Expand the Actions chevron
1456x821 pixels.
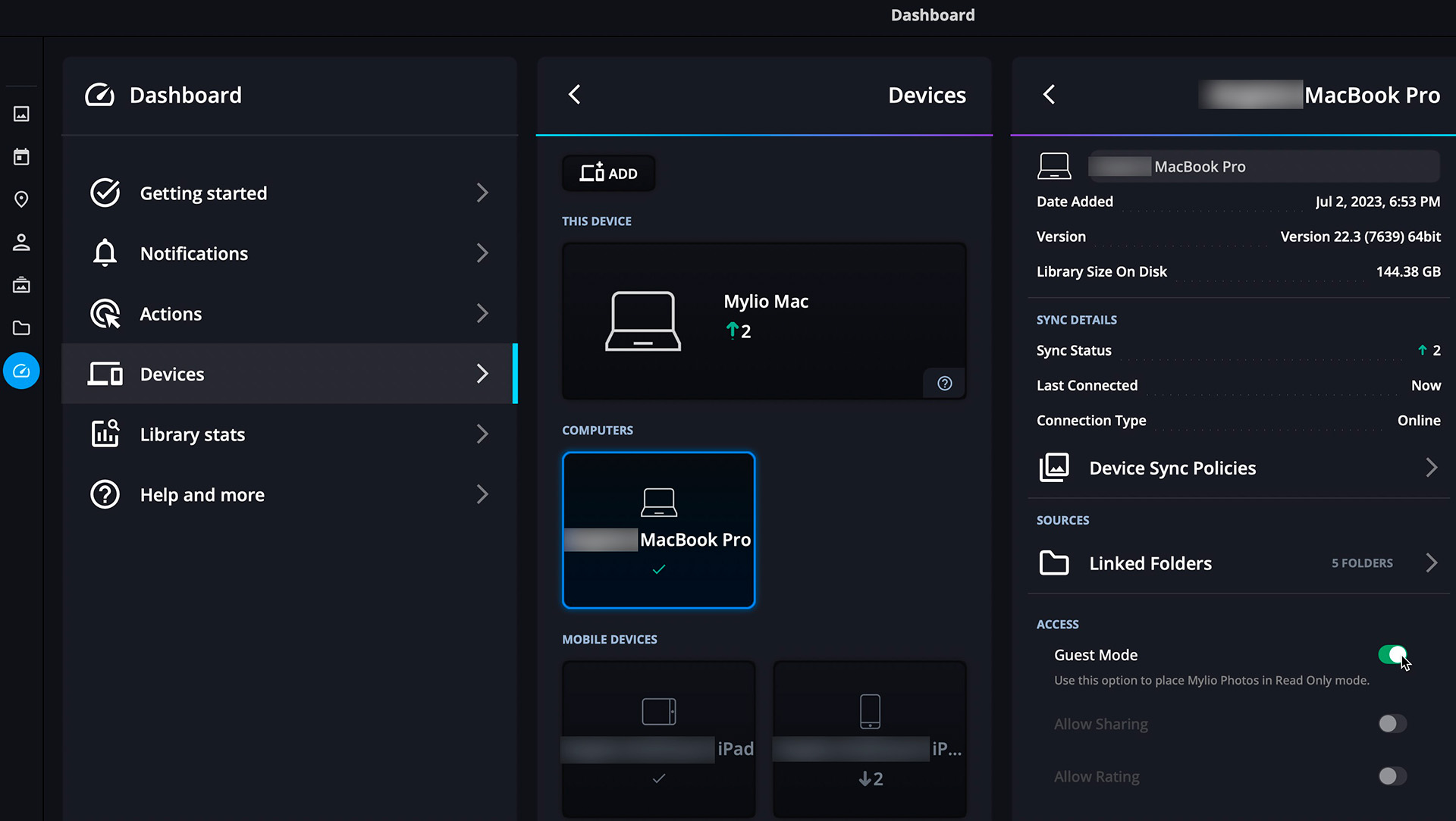(482, 314)
